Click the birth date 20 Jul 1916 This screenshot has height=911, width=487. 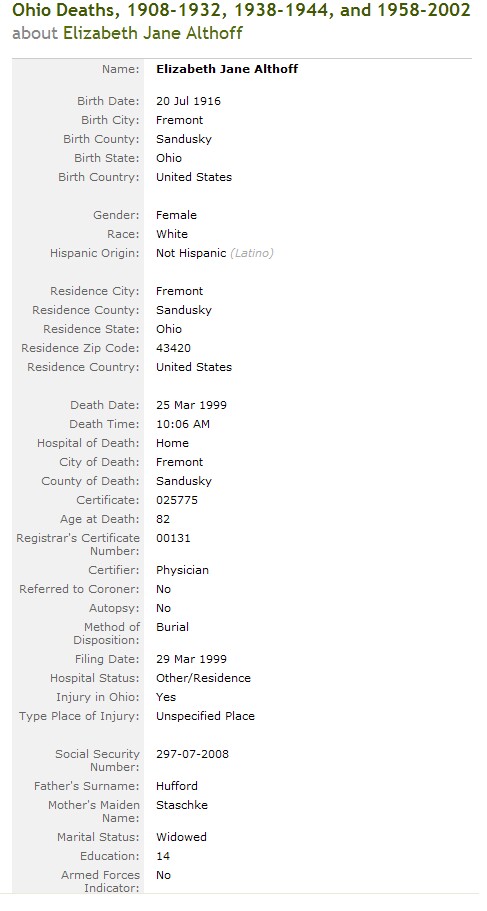click(188, 101)
